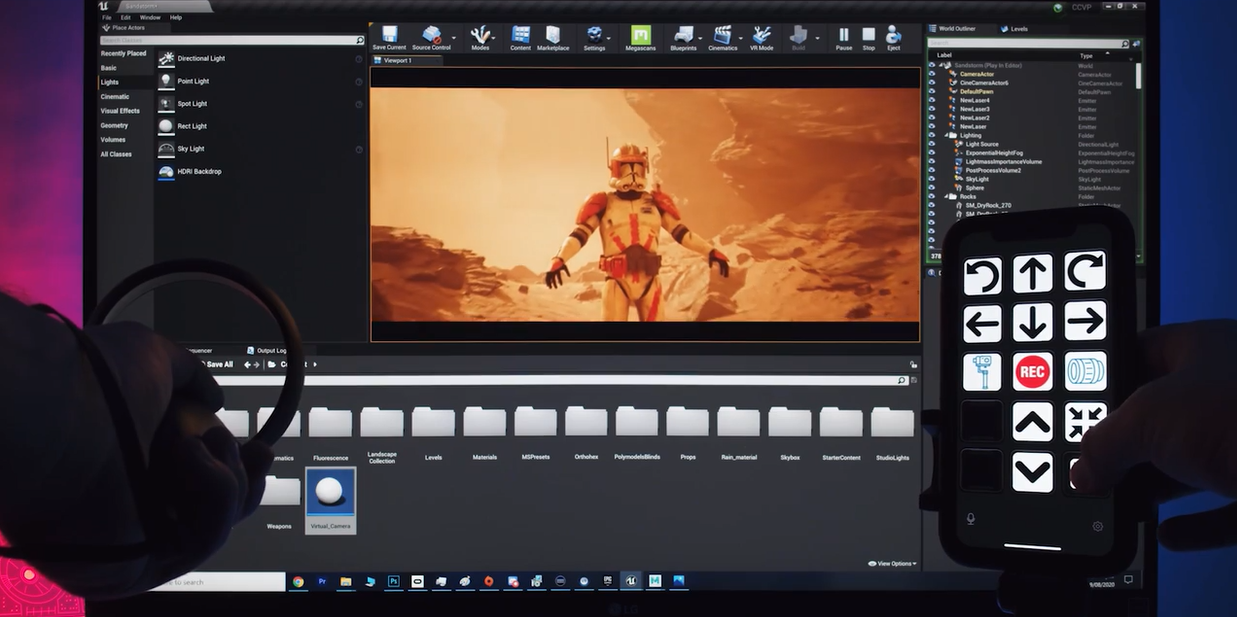This screenshot has width=1237, height=617.
Task: Click the Save Current toolbar icon
Action: pyautogui.click(x=389, y=38)
